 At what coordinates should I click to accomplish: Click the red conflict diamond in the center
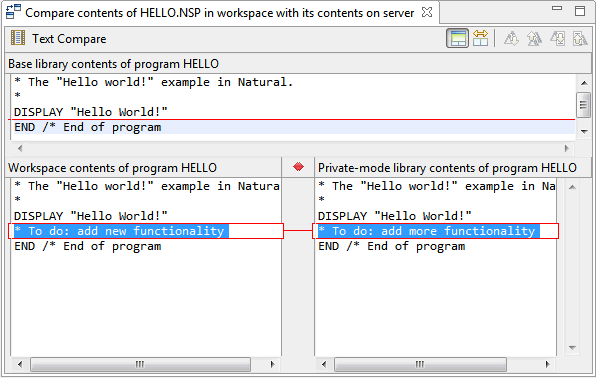coord(298,167)
